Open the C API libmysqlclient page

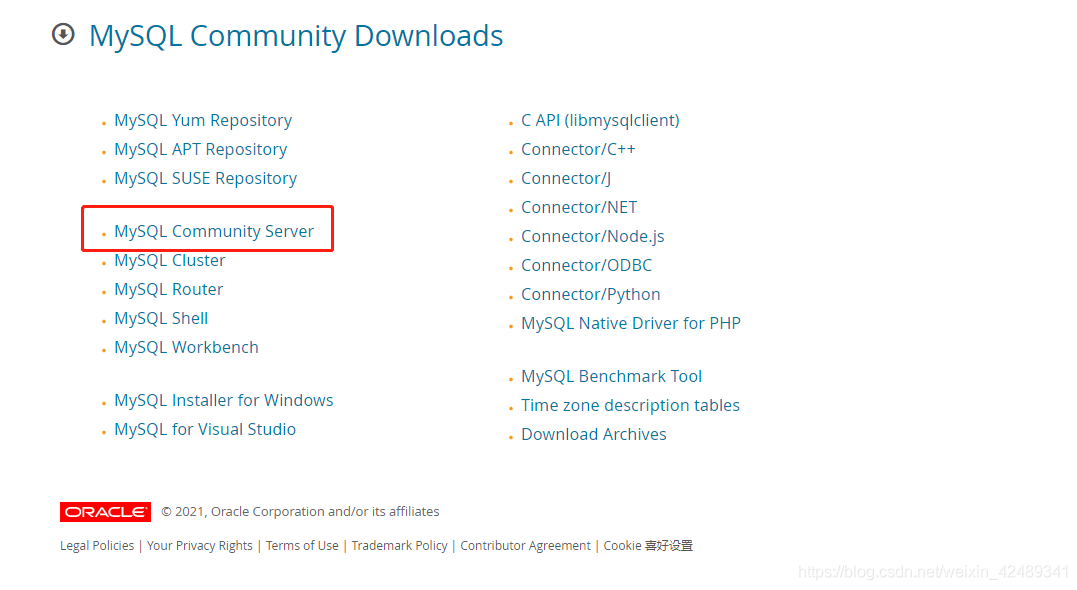[600, 119]
